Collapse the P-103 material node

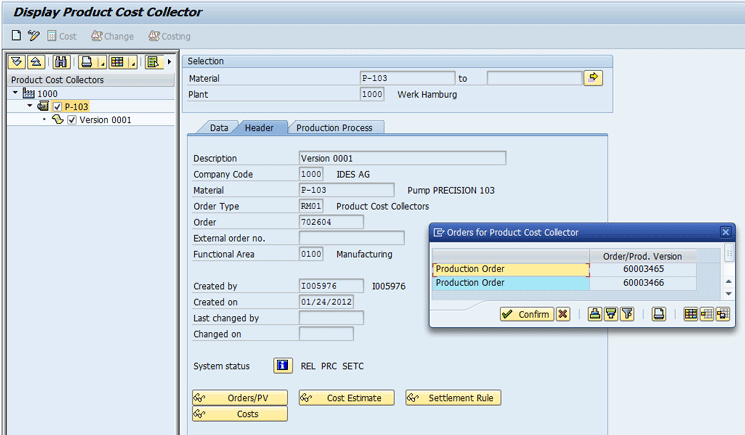[30, 106]
